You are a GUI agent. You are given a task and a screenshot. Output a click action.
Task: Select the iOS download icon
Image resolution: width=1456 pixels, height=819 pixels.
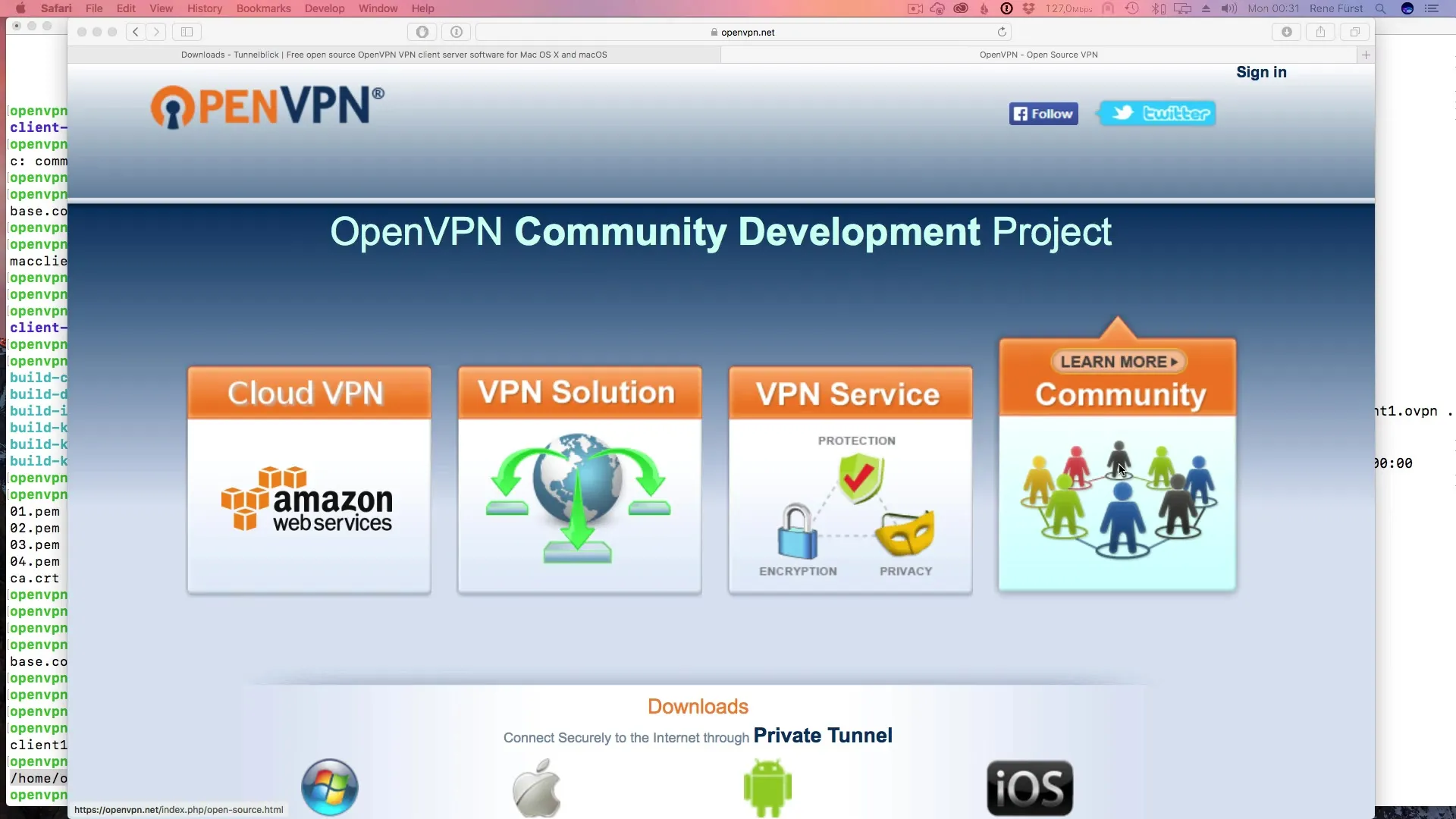coord(1030,788)
